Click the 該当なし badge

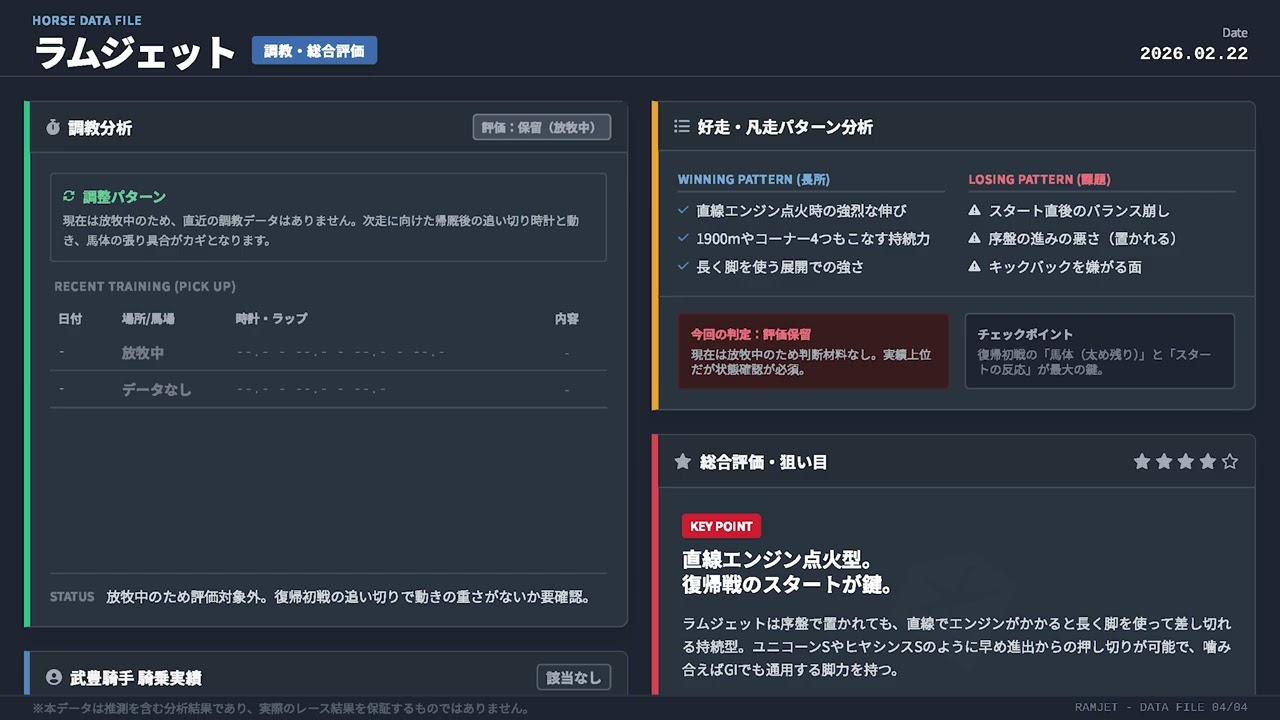pos(574,678)
